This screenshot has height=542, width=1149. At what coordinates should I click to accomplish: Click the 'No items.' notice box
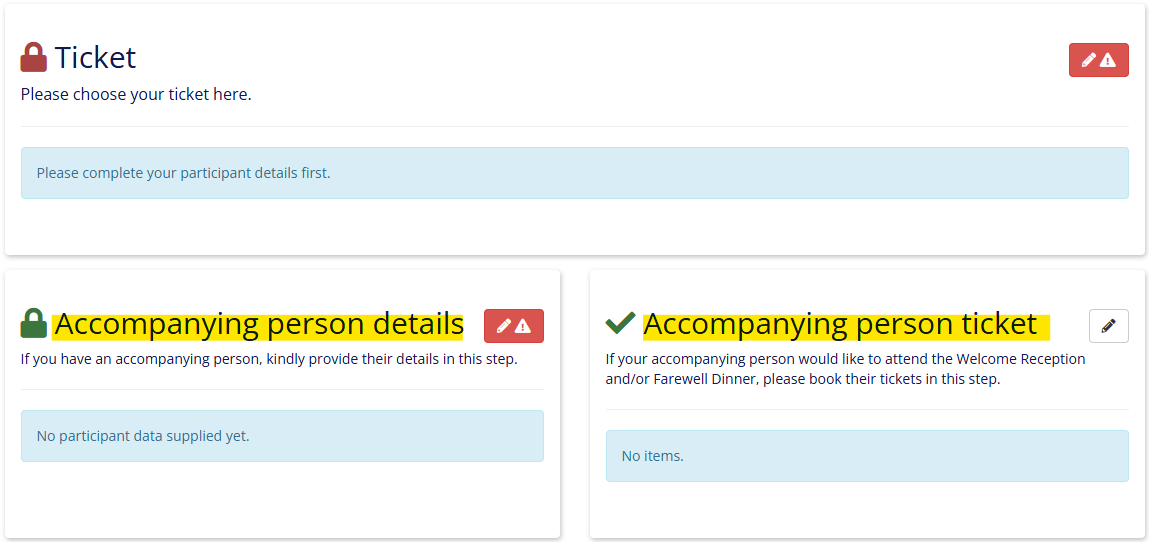[867, 456]
